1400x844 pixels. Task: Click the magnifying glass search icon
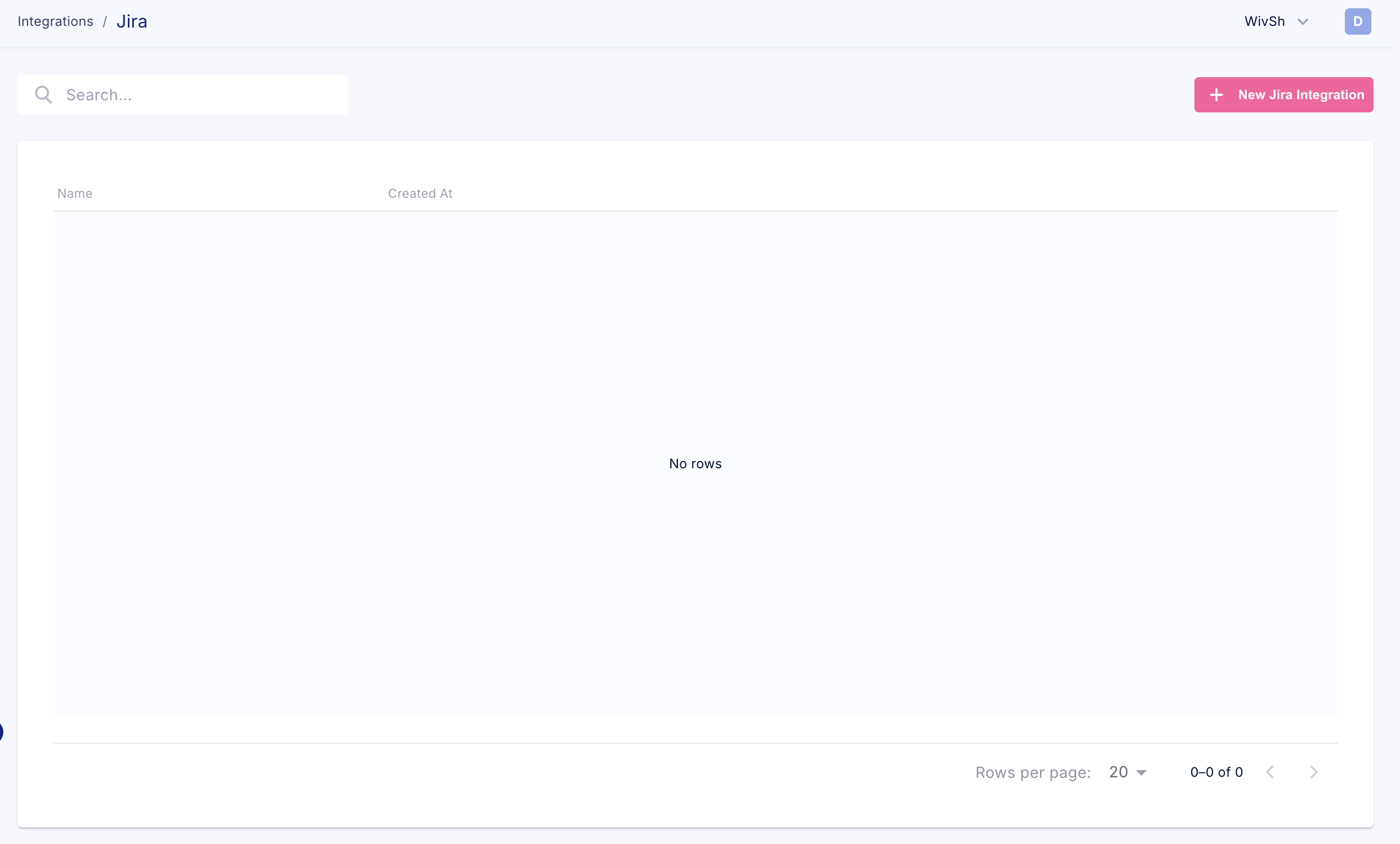tap(43, 94)
